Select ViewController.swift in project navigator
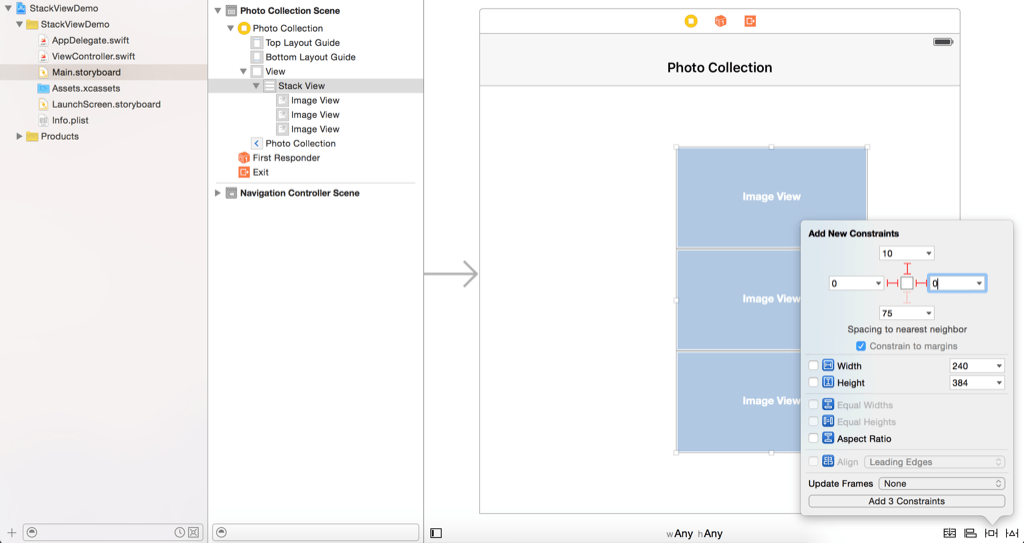The width and height of the screenshot is (1024, 543). pos(92,56)
